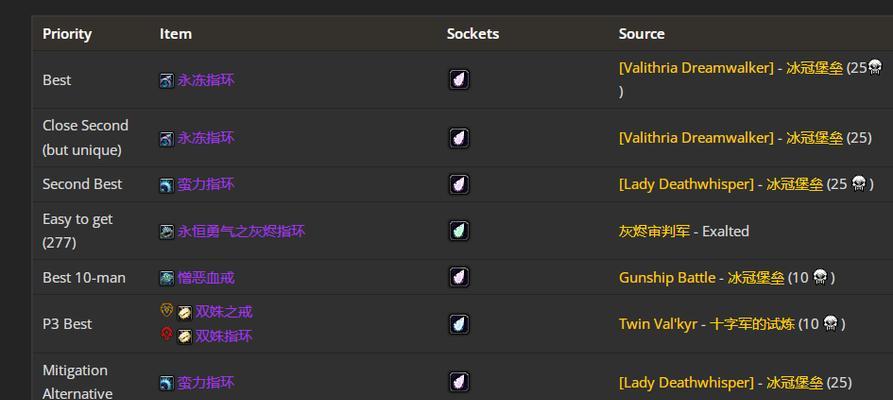Click Alliance faction icon next to 双姝之戒
This screenshot has width=893, height=400.
[166, 310]
